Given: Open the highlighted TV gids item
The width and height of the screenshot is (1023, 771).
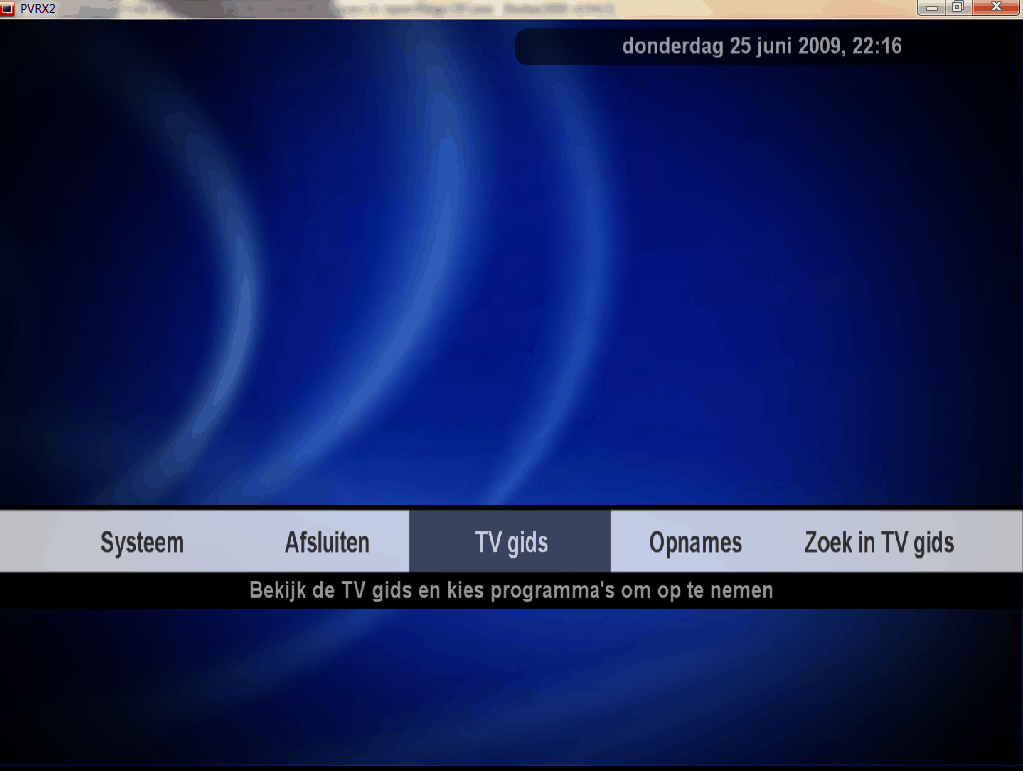Looking at the screenshot, I should [x=510, y=543].
